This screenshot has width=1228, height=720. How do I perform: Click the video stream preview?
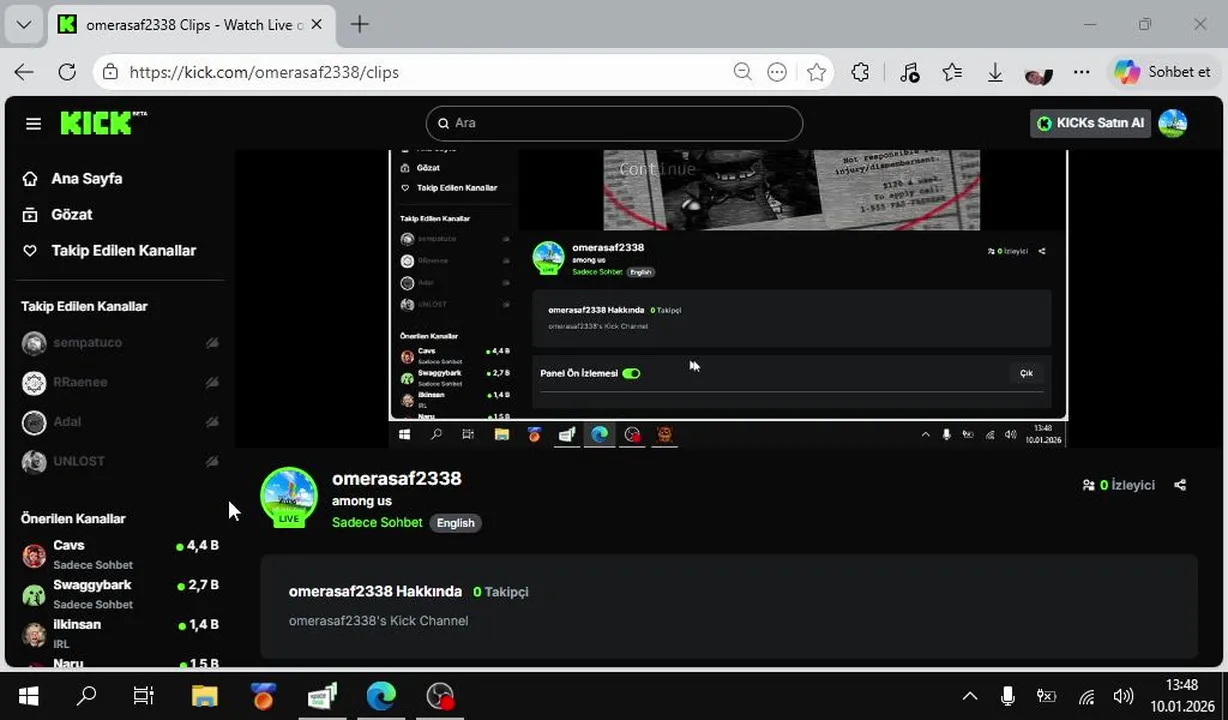click(728, 297)
